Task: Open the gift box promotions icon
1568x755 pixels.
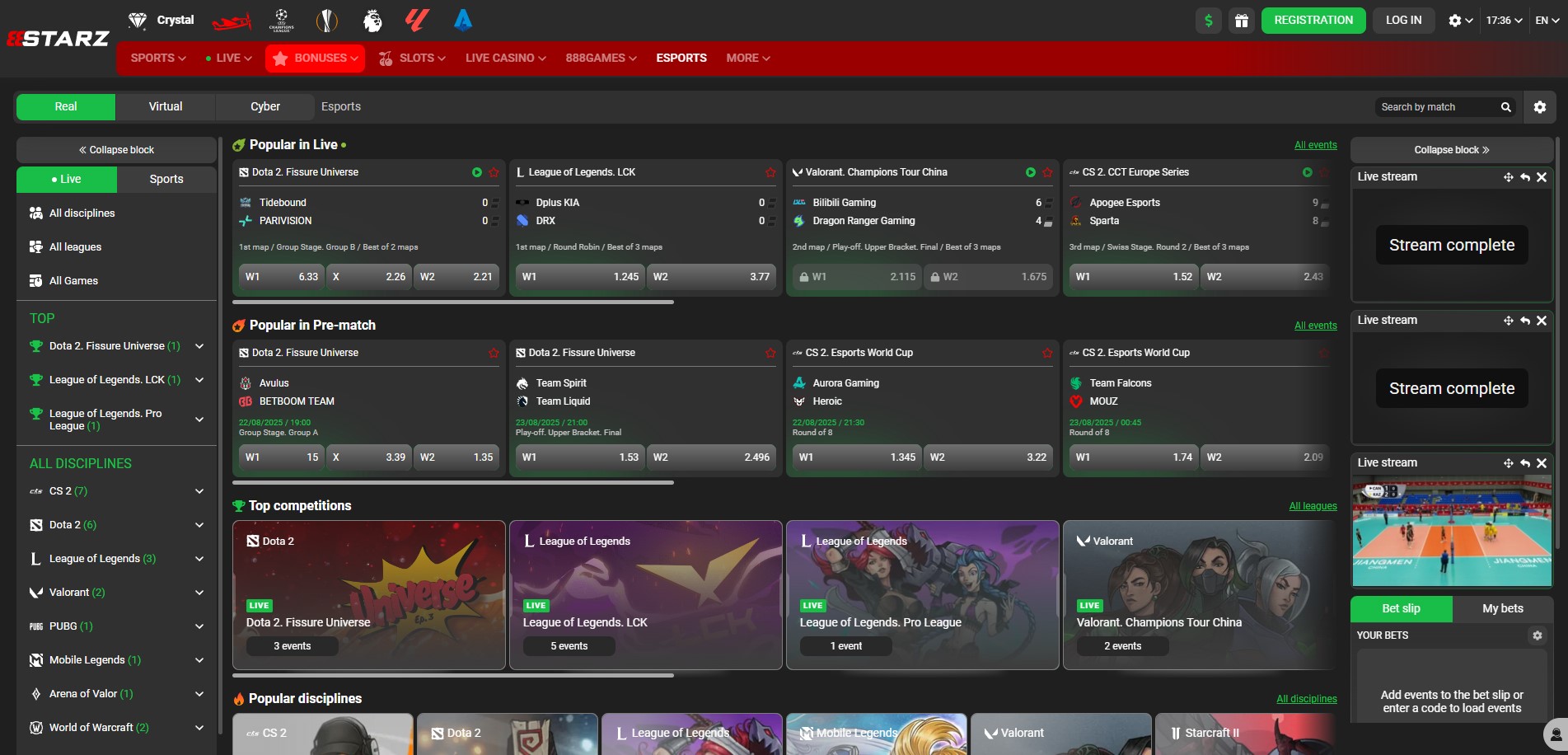Action: 1242,21
